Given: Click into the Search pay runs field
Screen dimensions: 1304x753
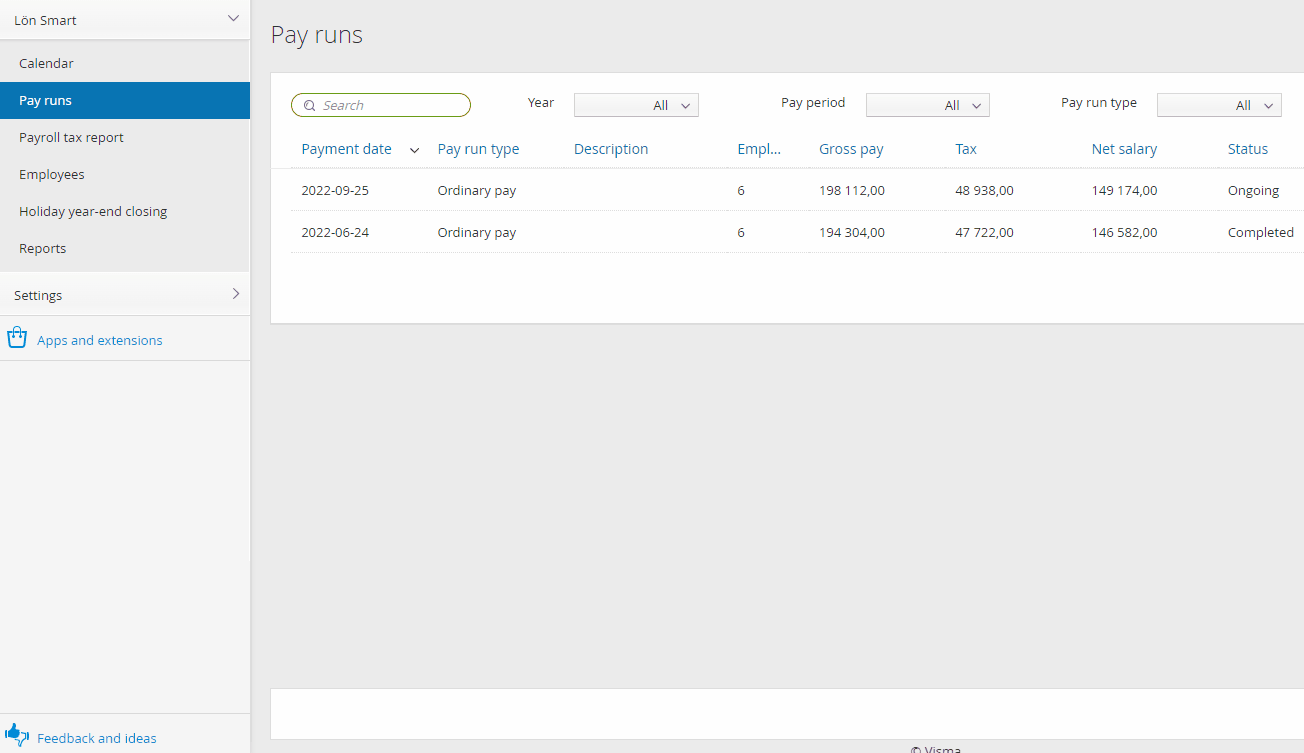Looking at the screenshot, I should (x=392, y=106).
